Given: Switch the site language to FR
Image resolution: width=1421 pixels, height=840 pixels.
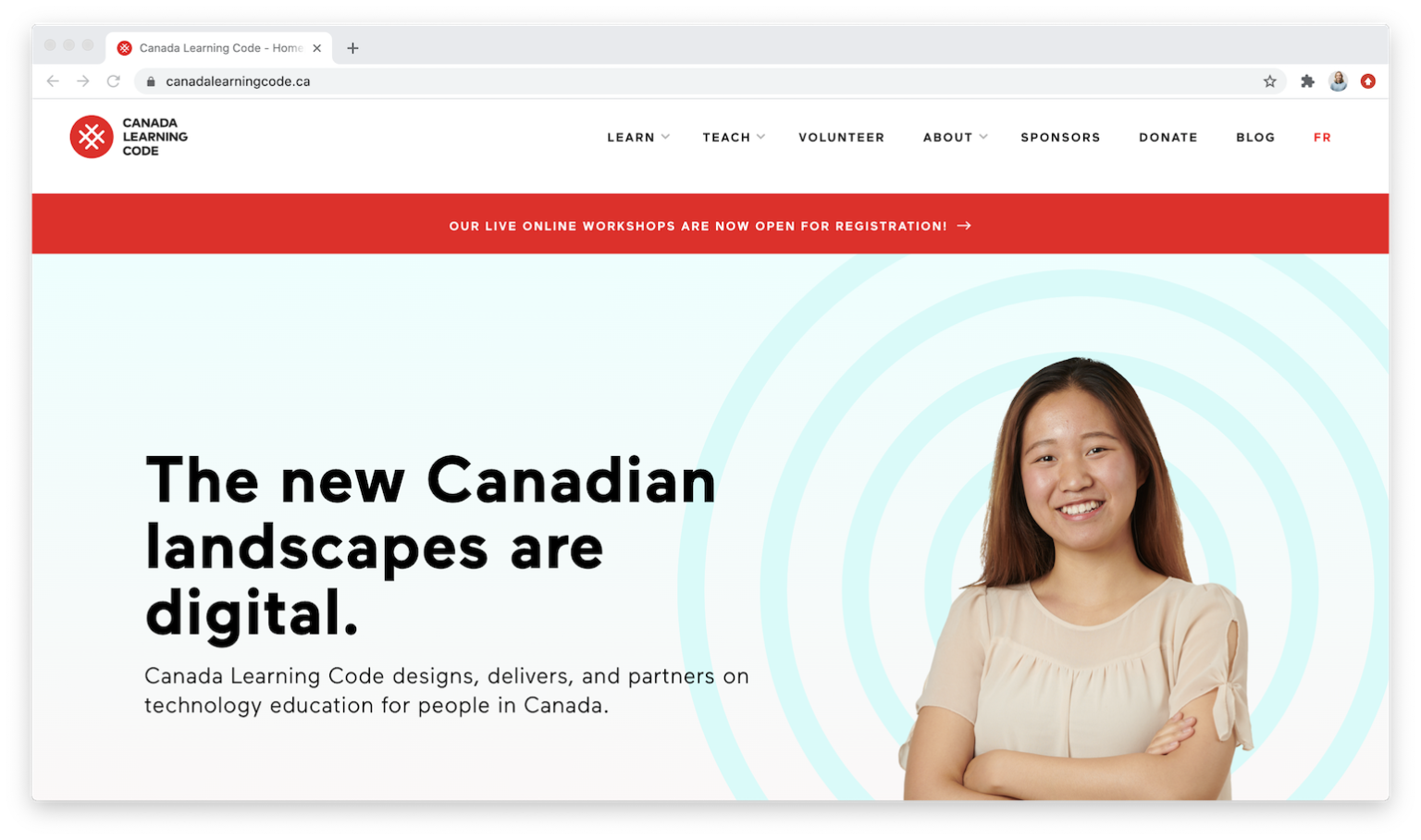Looking at the screenshot, I should (1322, 137).
